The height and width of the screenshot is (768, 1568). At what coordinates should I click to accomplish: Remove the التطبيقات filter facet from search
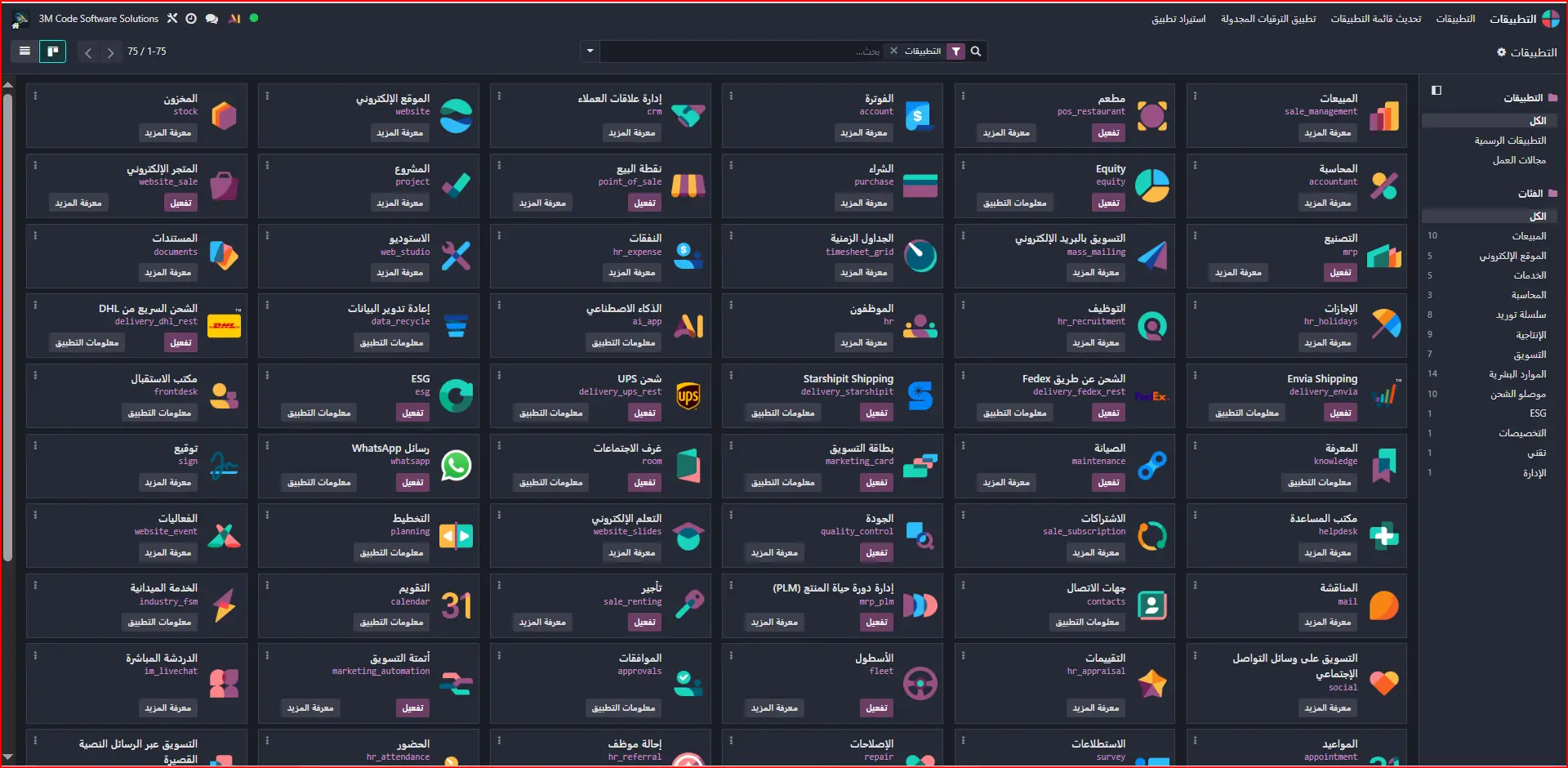pyautogui.click(x=893, y=51)
